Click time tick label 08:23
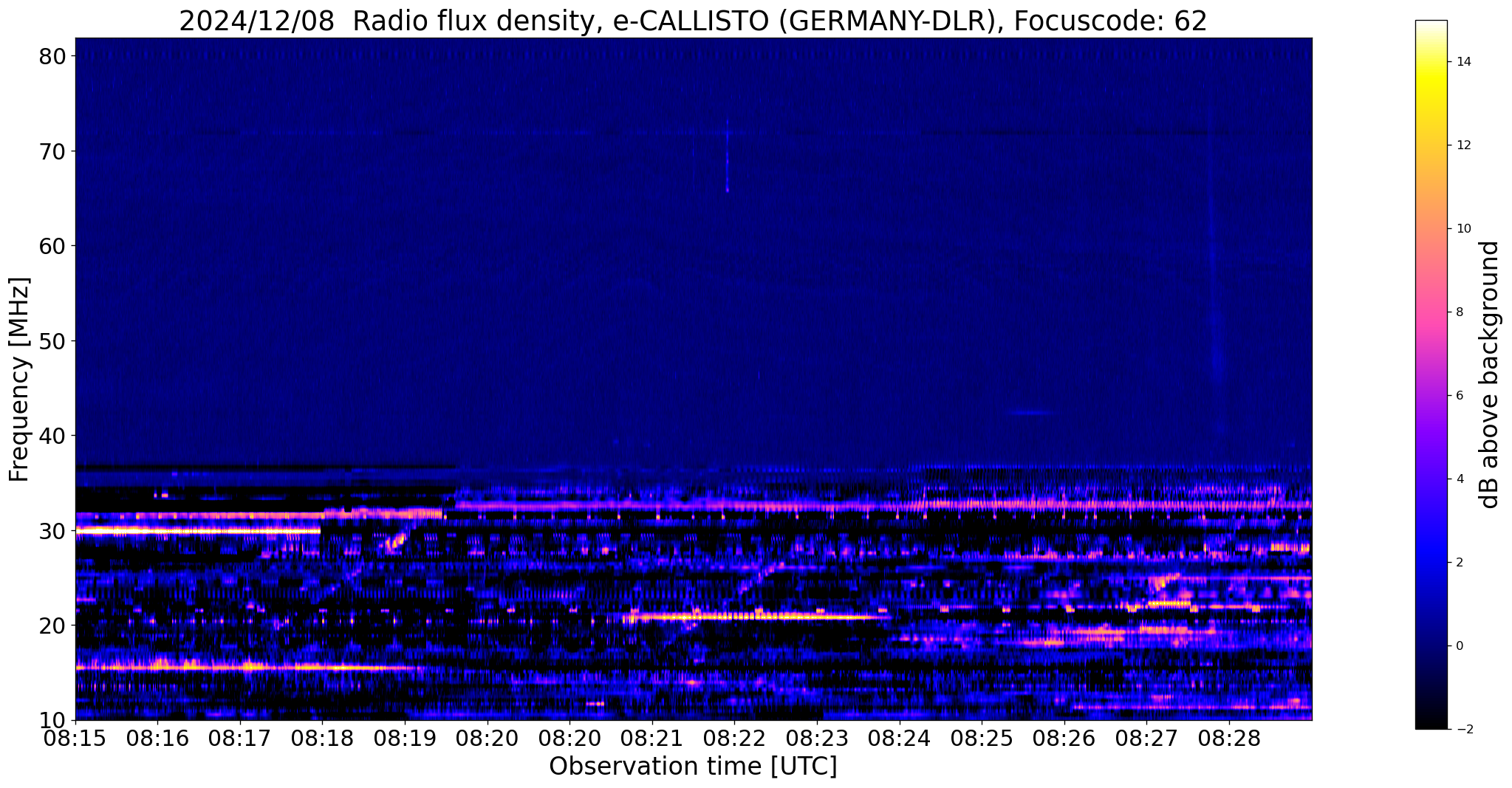The height and width of the screenshot is (788, 1512). [x=817, y=739]
